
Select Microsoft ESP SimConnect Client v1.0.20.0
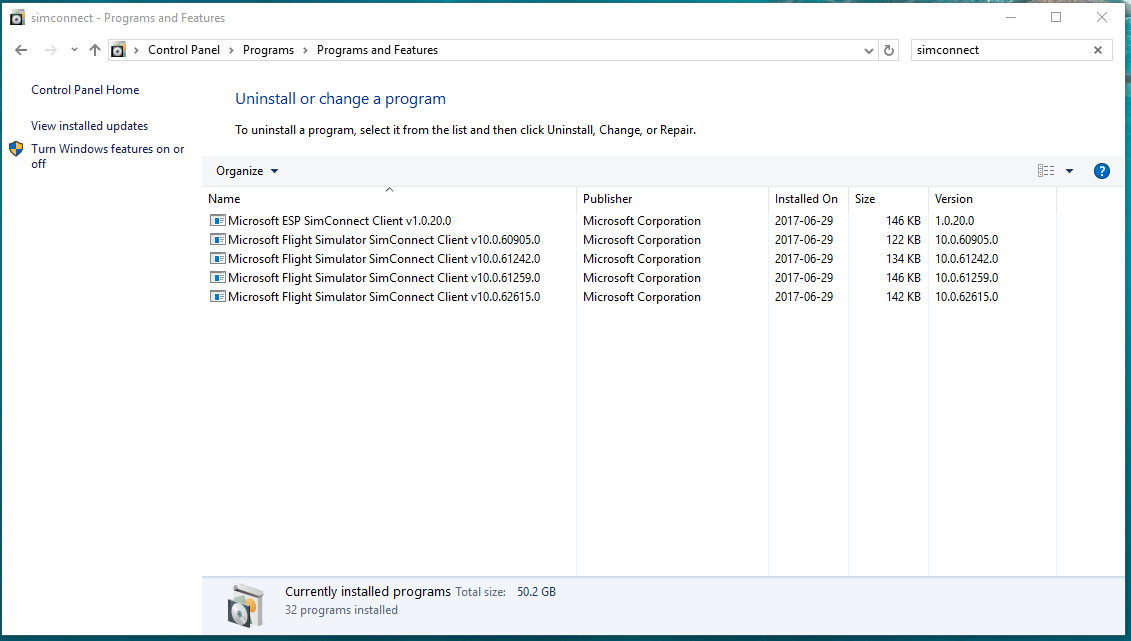point(340,221)
